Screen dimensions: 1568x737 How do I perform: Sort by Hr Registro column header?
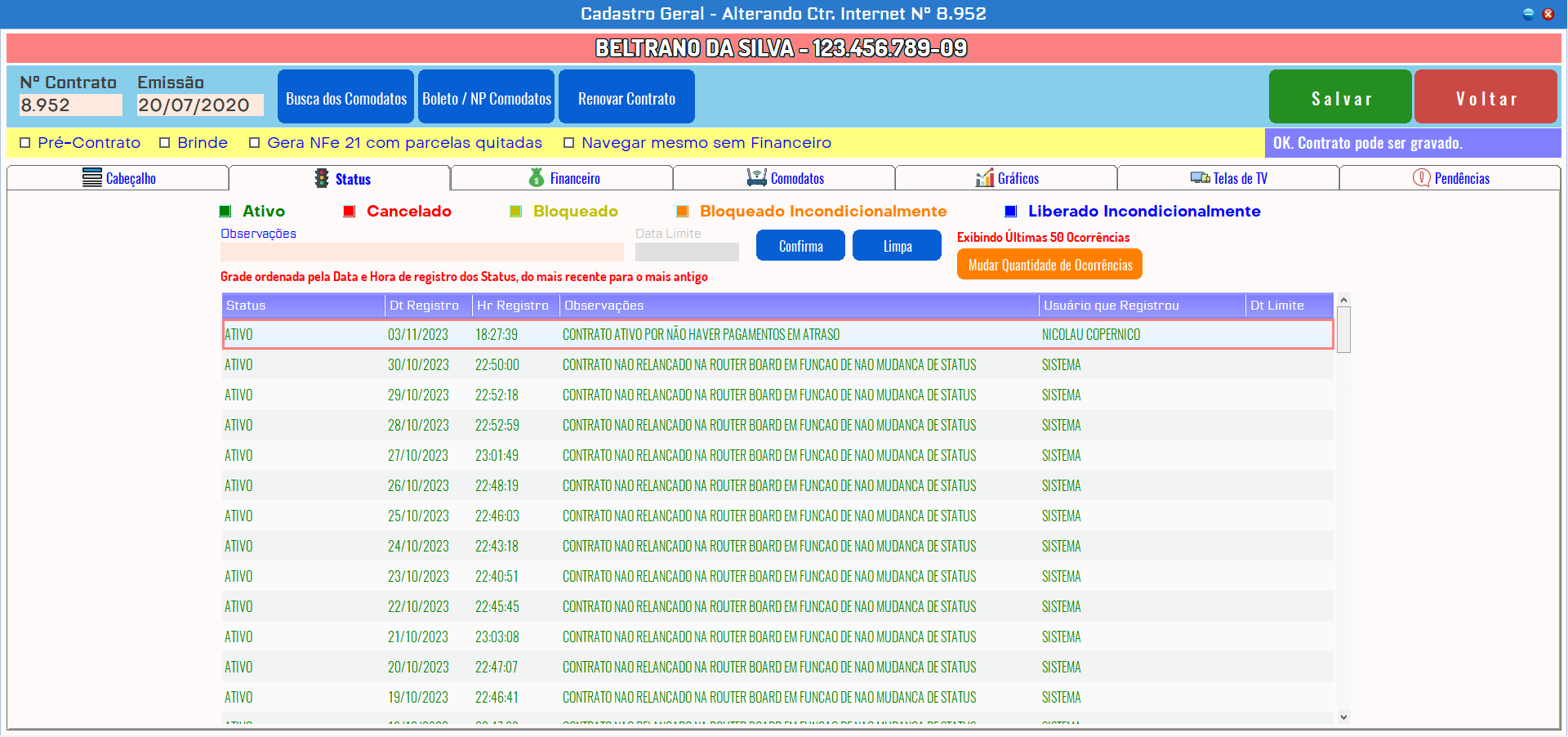click(x=515, y=306)
